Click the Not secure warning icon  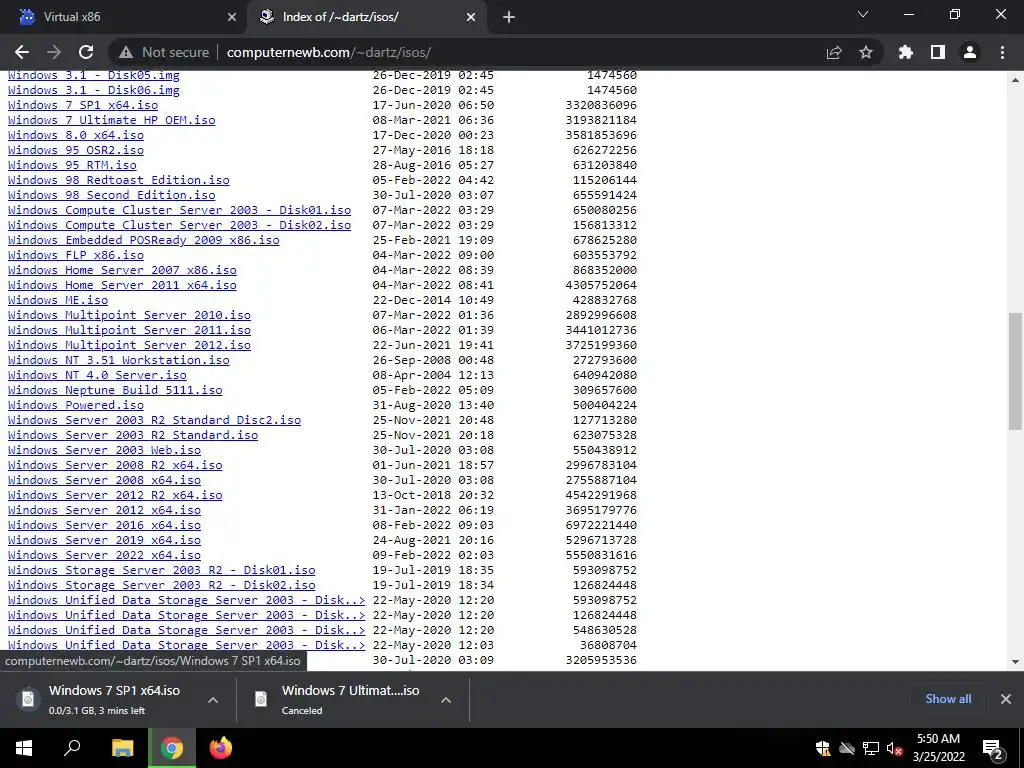tap(126, 52)
